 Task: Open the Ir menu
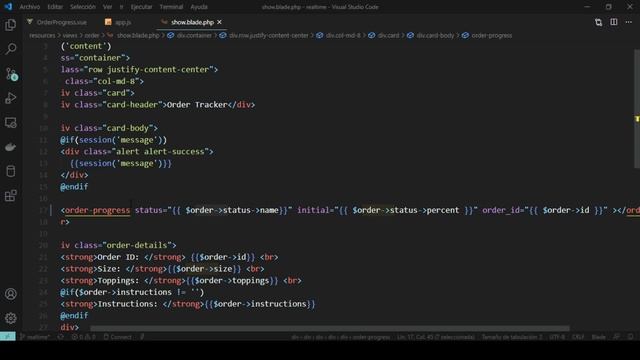click(121, 7)
